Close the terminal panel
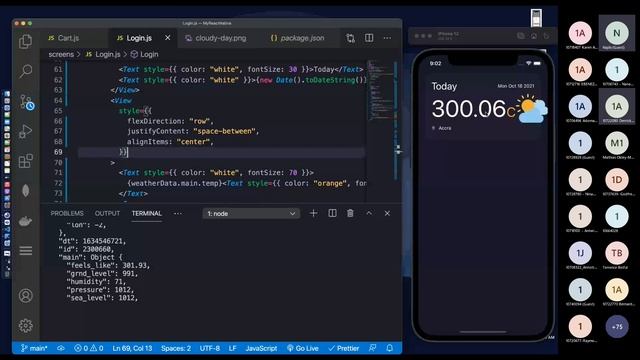Screen dimensions: 640x360 point(387,213)
